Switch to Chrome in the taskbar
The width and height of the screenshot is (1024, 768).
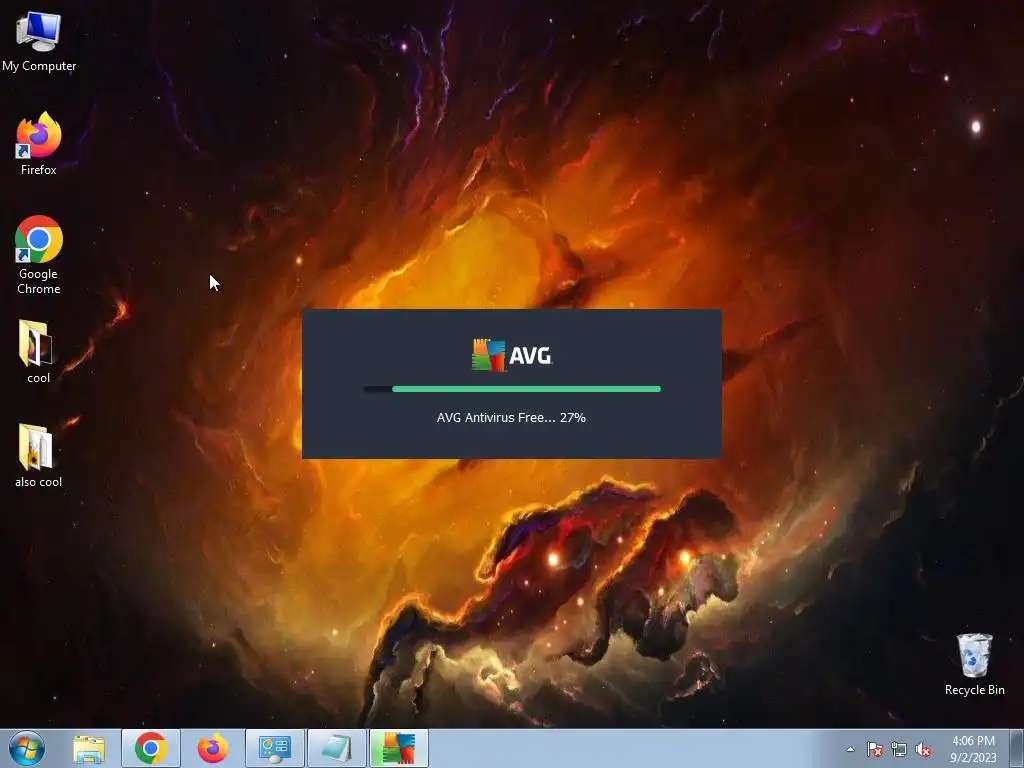(x=151, y=748)
